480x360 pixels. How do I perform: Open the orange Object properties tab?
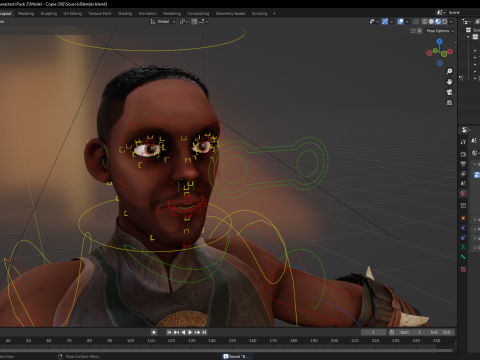(x=463, y=218)
